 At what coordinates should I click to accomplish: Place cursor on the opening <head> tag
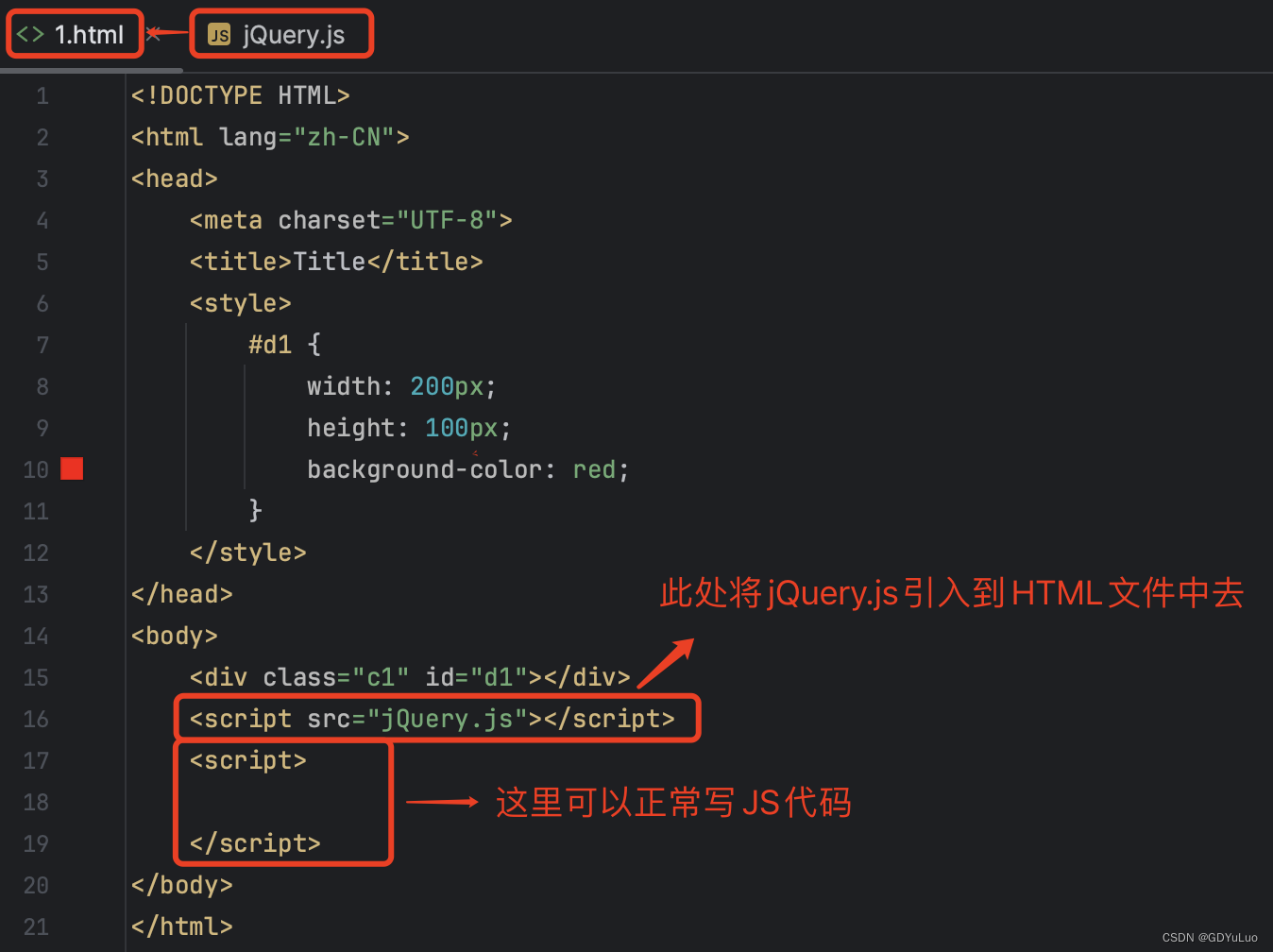[175, 178]
